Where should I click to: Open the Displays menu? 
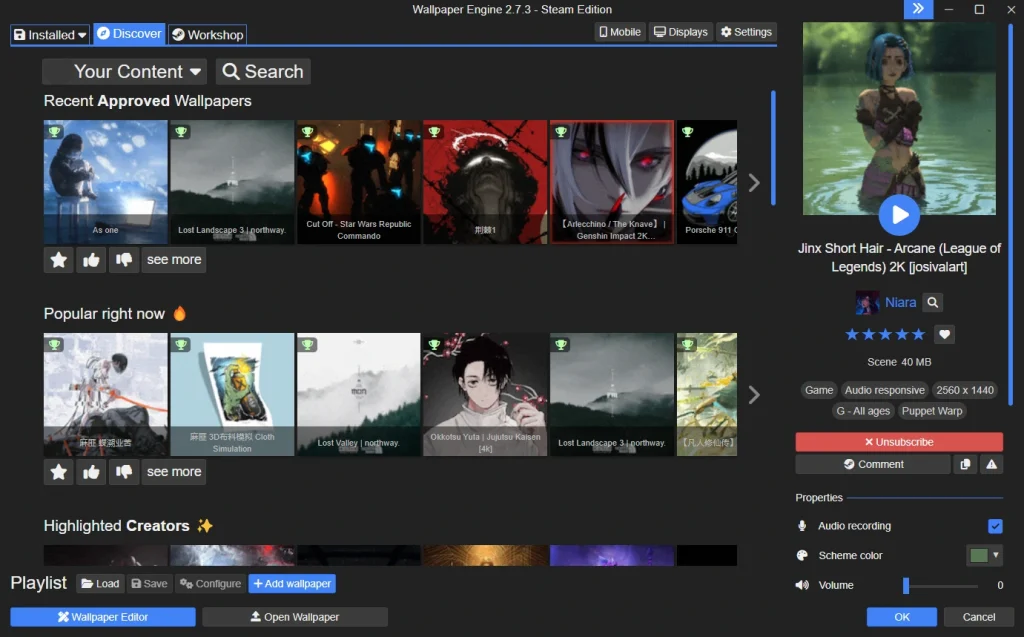point(680,32)
